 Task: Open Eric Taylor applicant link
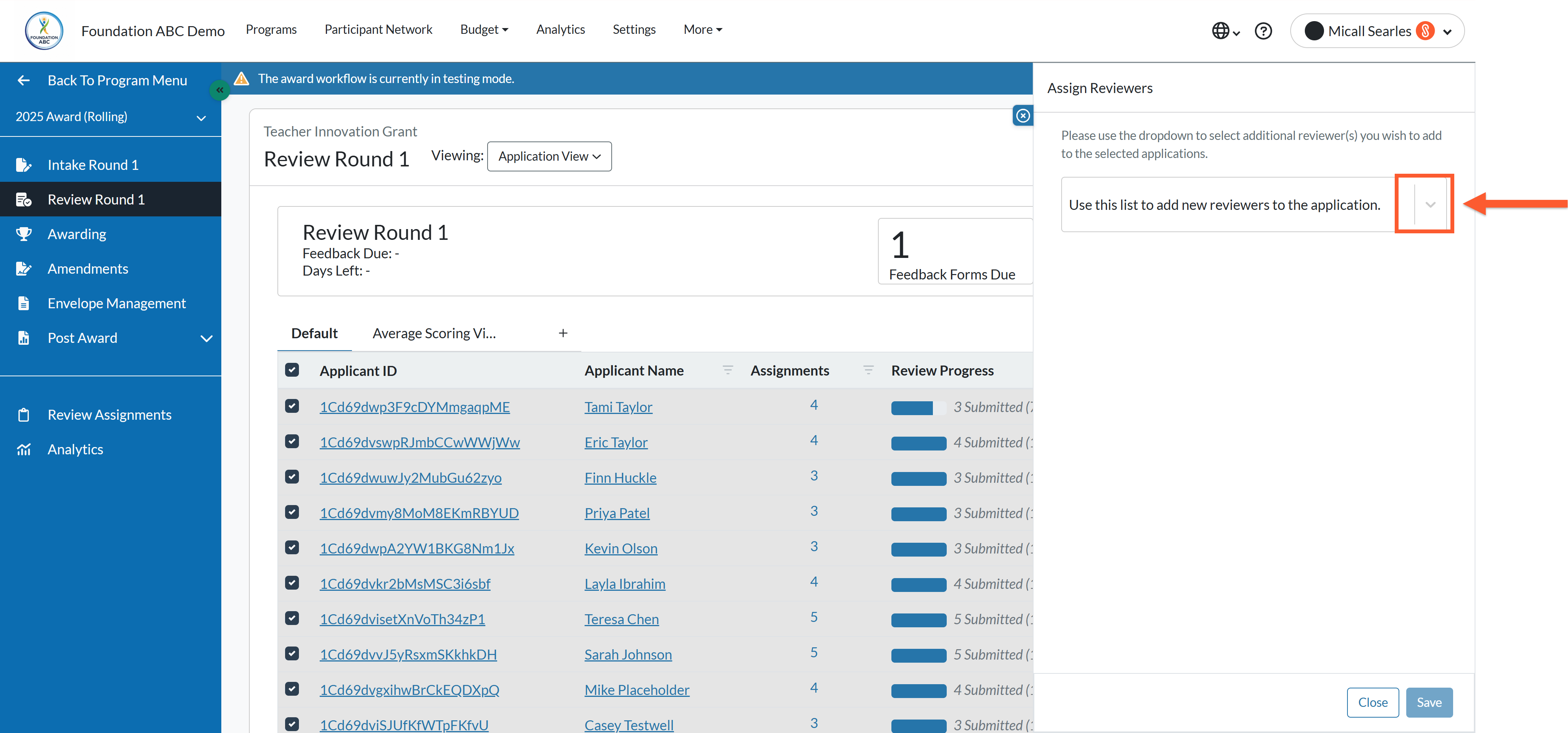(616, 442)
